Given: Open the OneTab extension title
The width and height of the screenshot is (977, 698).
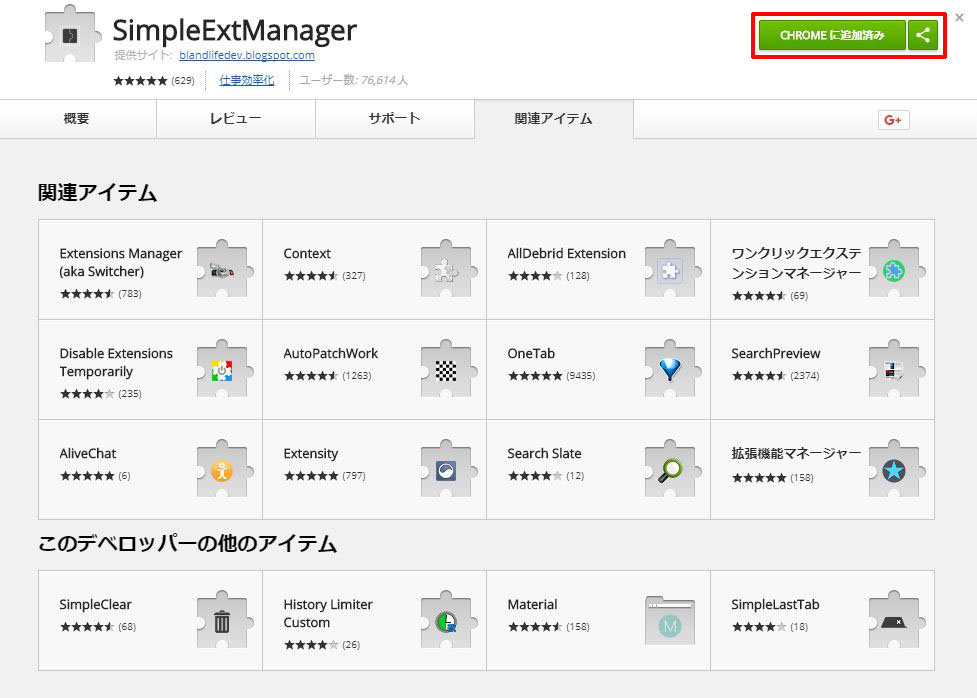Looking at the screenshot, I should coord(531,353).
